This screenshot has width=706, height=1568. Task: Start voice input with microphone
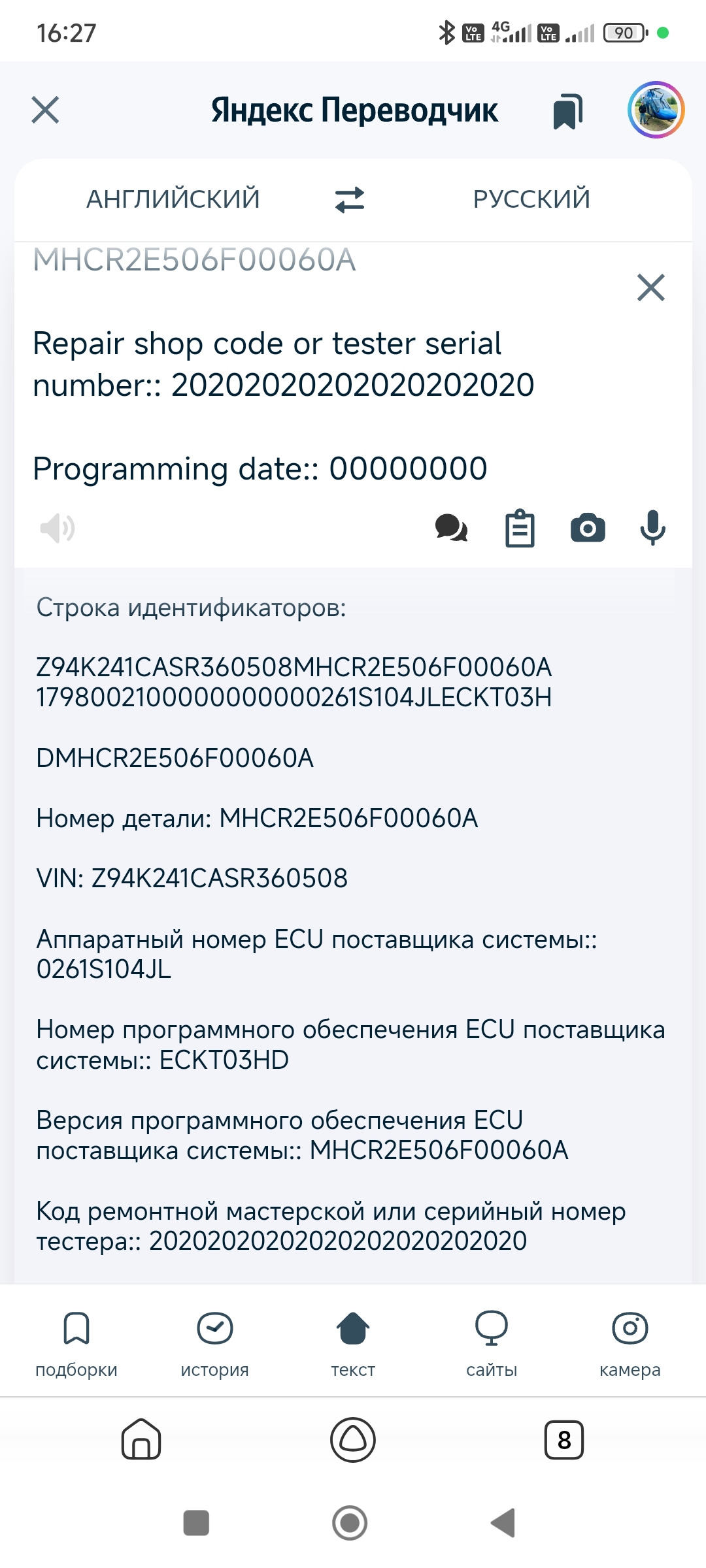[652, 528]
